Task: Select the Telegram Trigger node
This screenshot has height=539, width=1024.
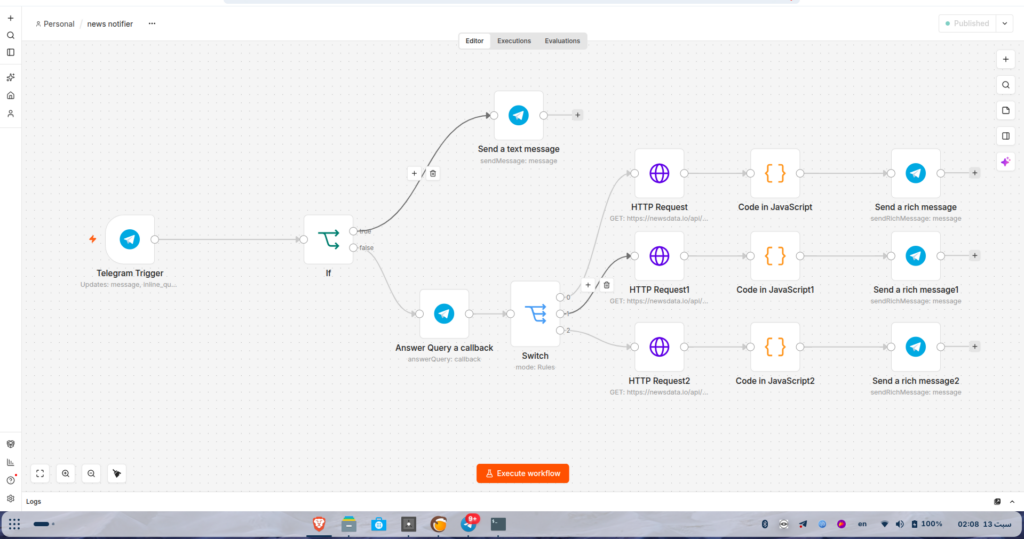Action: pos(130,239)
